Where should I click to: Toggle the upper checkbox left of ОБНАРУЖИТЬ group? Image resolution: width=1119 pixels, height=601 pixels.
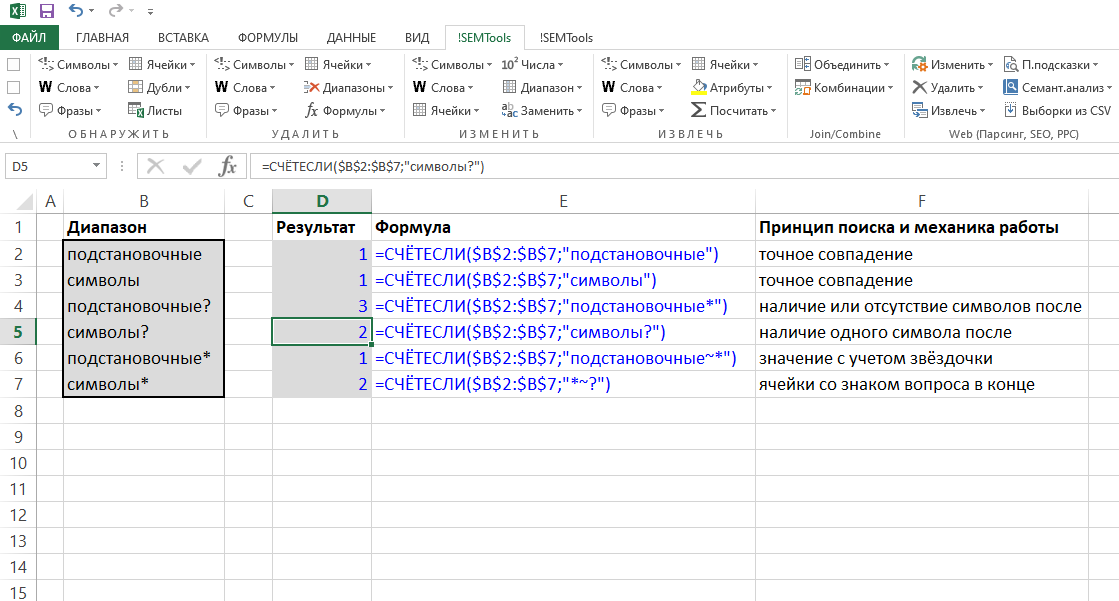pos(13,64)
